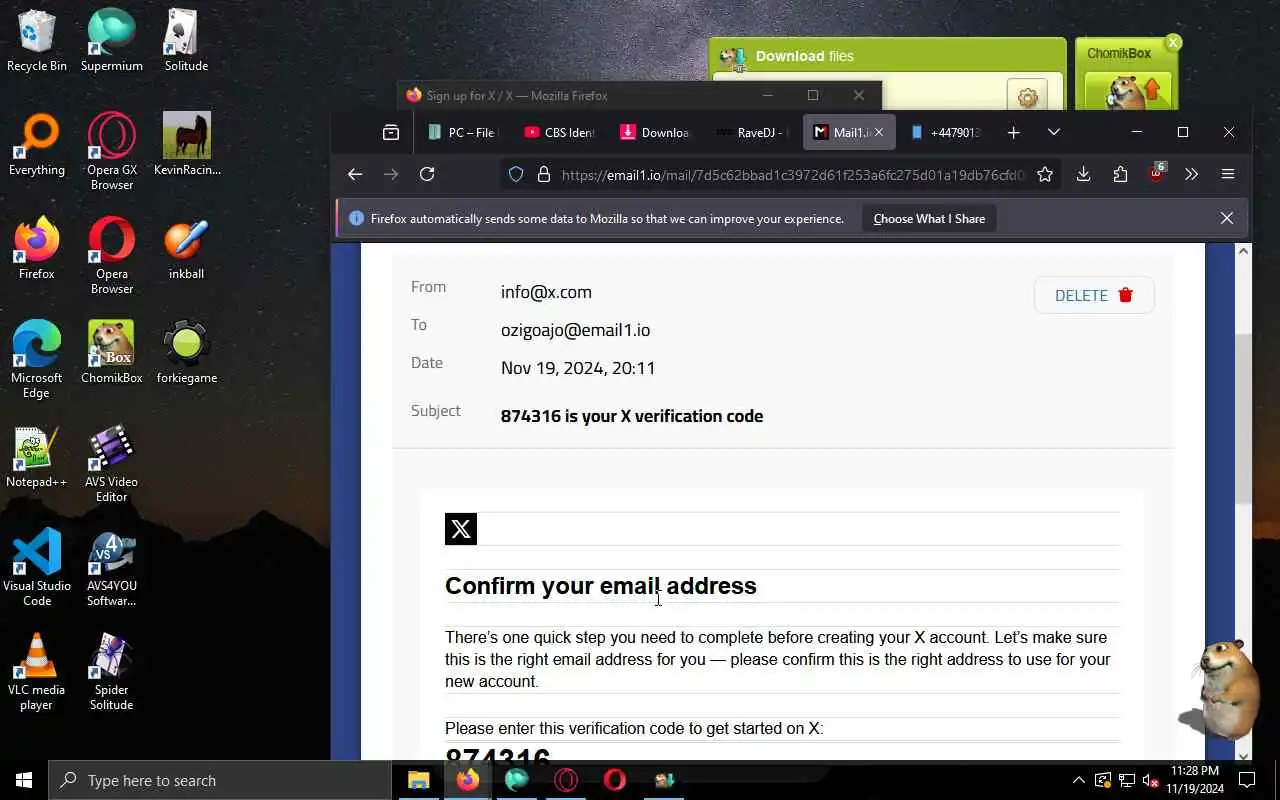Dismiss the Firefox data notification bar

click(x=1227, y=218)
